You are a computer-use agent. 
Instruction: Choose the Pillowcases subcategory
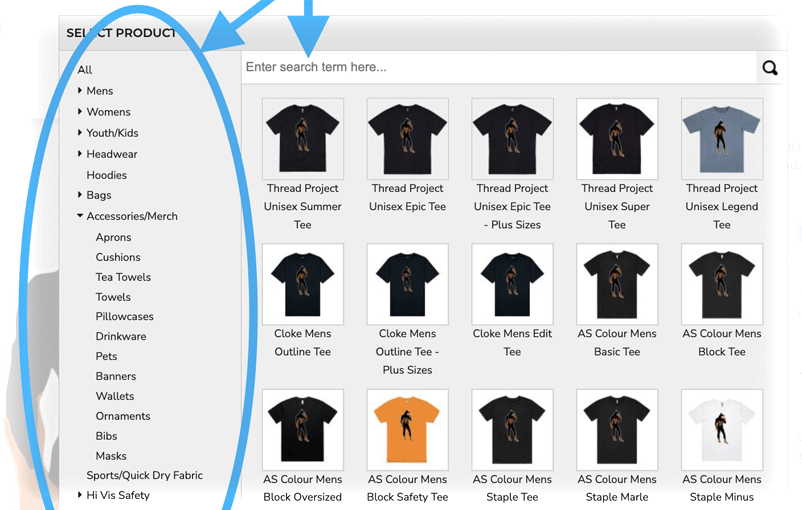[124, 317]
